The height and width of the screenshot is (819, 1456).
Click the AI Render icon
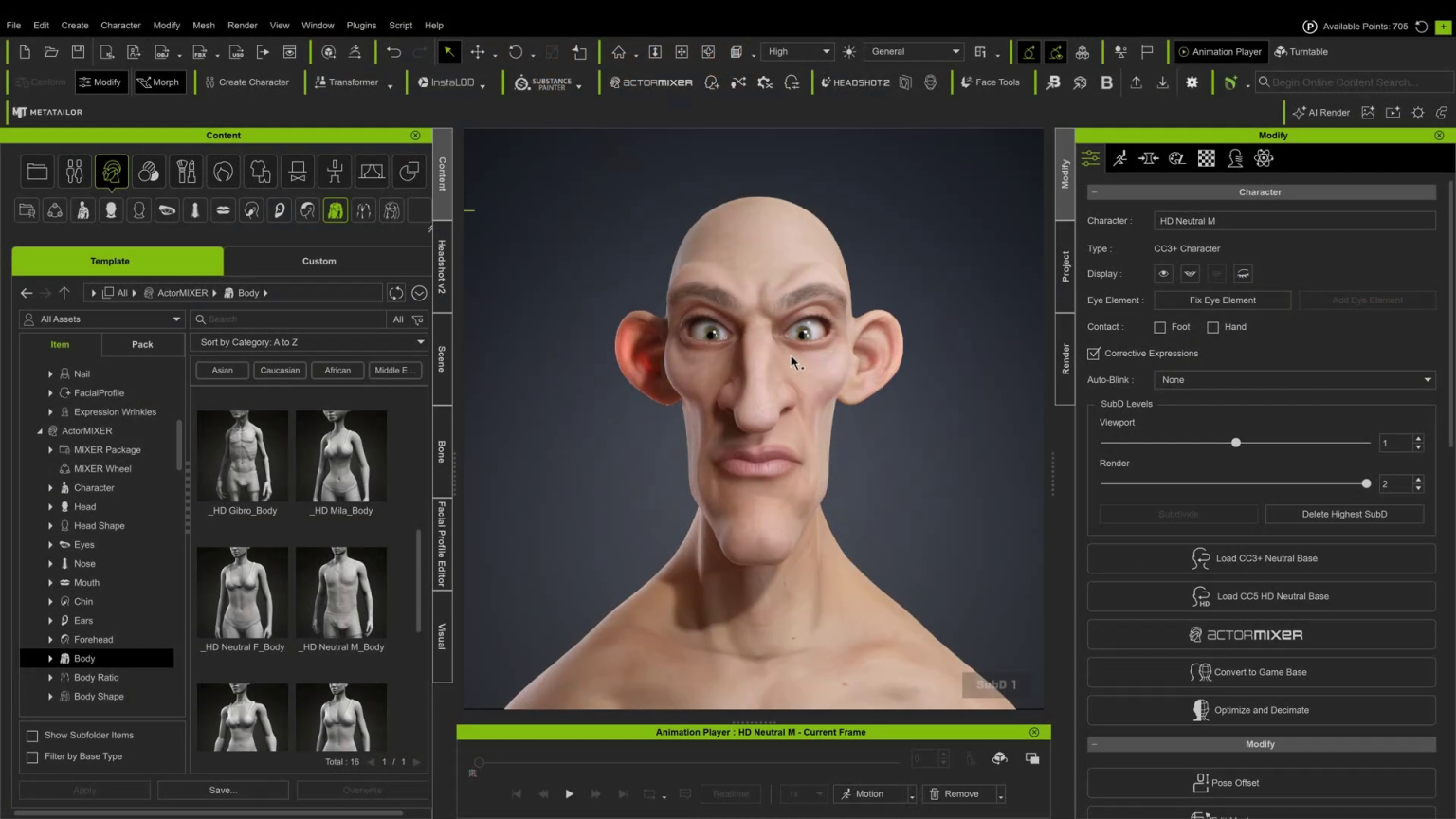click(1321, 112)
